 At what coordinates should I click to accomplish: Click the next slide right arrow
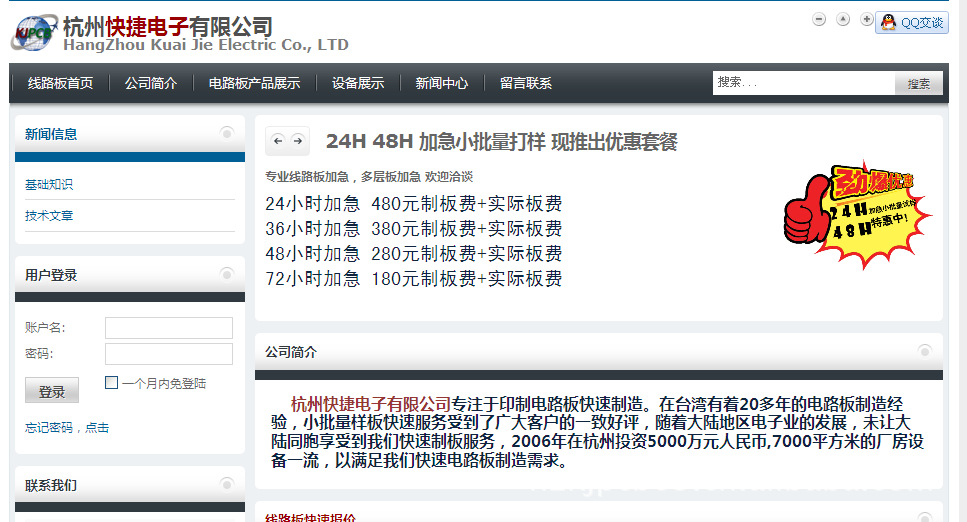point(297,141)
